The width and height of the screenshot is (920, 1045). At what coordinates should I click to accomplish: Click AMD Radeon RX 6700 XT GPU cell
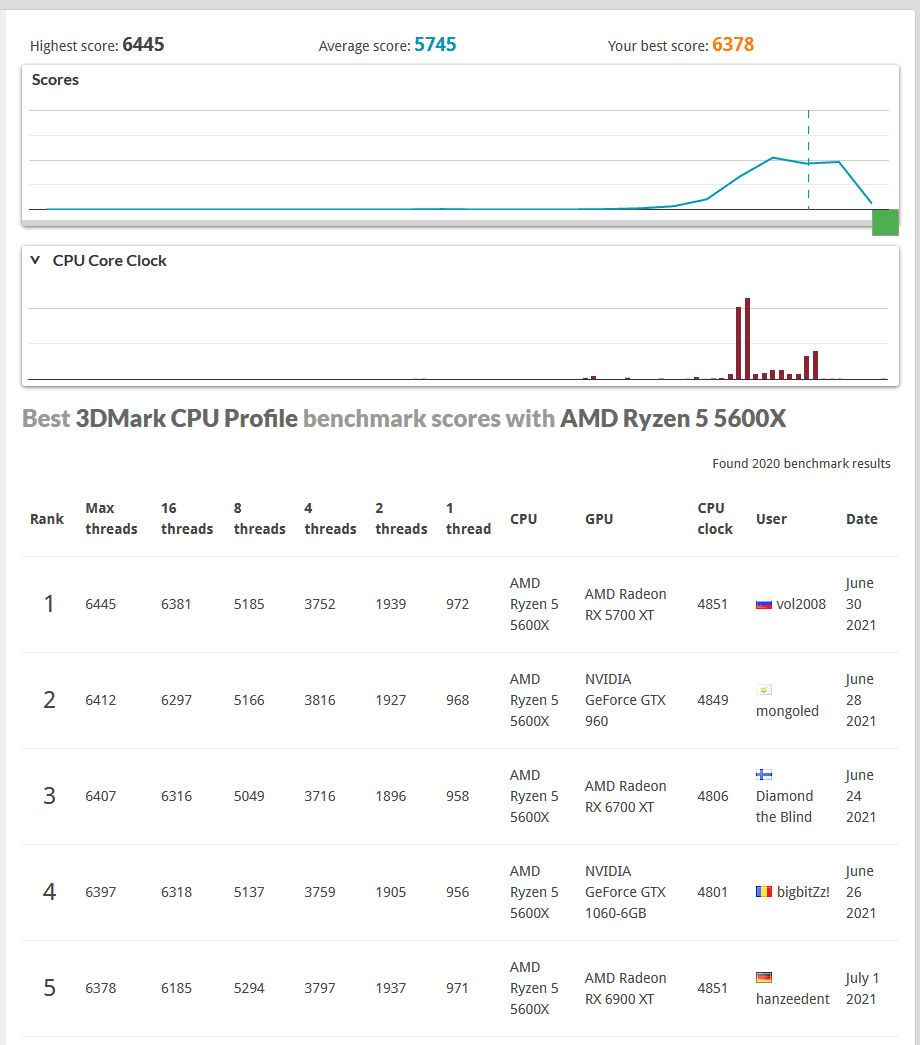(625, 796)
